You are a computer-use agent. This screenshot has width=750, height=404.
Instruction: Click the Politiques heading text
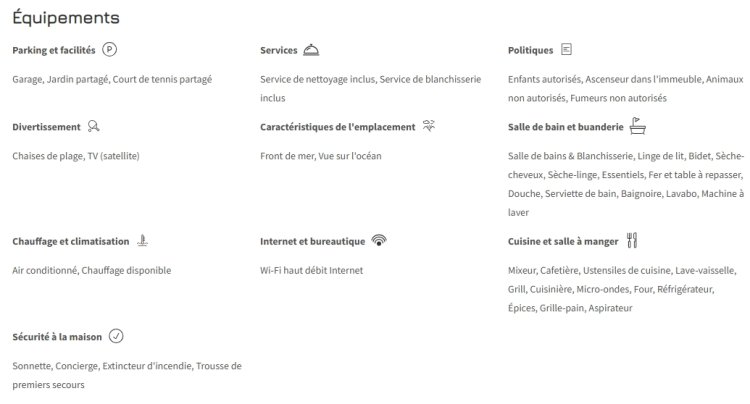530,50
